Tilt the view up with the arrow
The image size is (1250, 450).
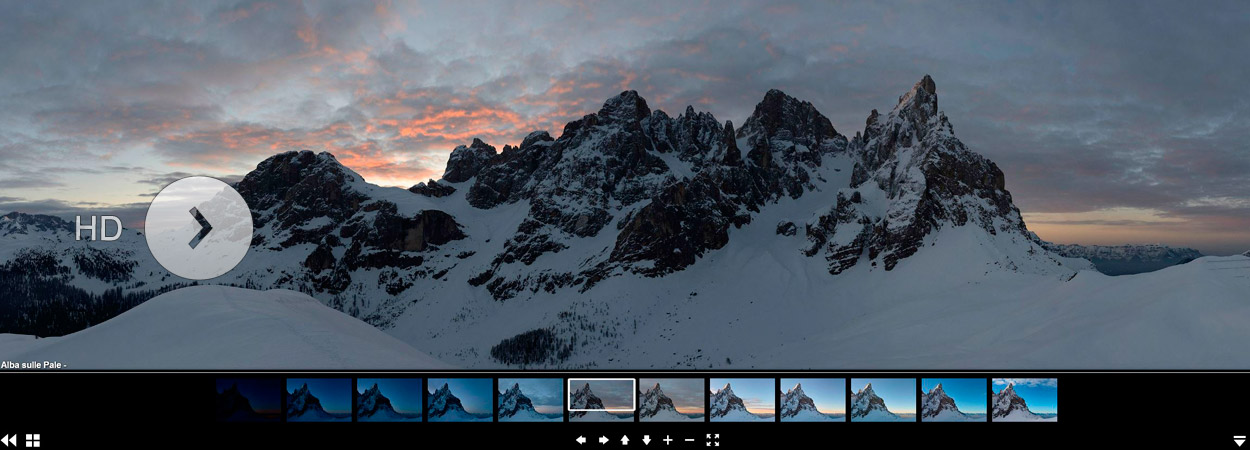625,440
